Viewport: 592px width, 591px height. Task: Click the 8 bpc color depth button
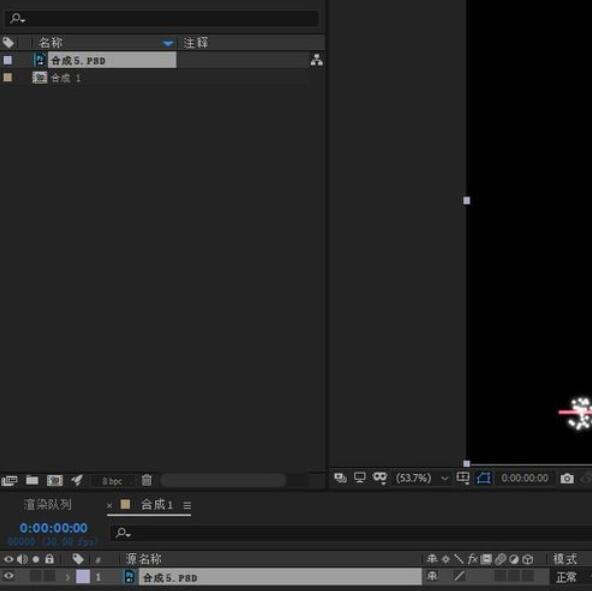pyautogui.click(x=112, y=481)
